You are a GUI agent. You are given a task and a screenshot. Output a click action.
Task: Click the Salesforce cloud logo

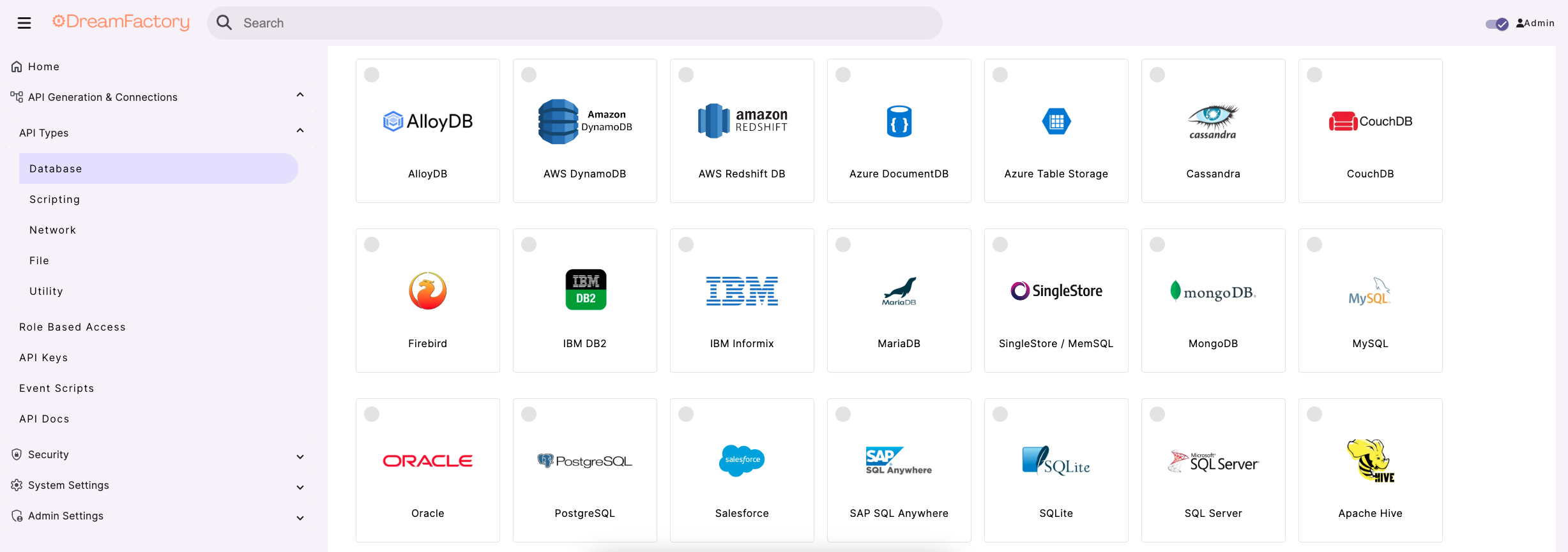(x=742, y=460)
